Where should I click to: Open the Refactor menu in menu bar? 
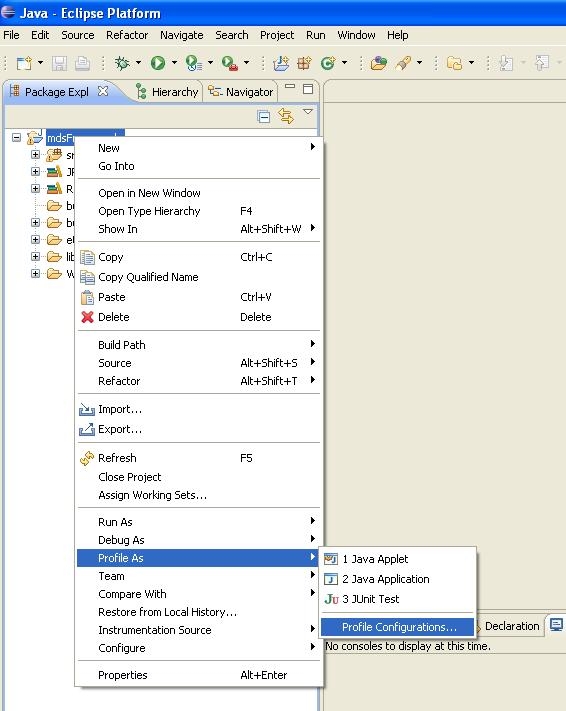click(127, 35)
